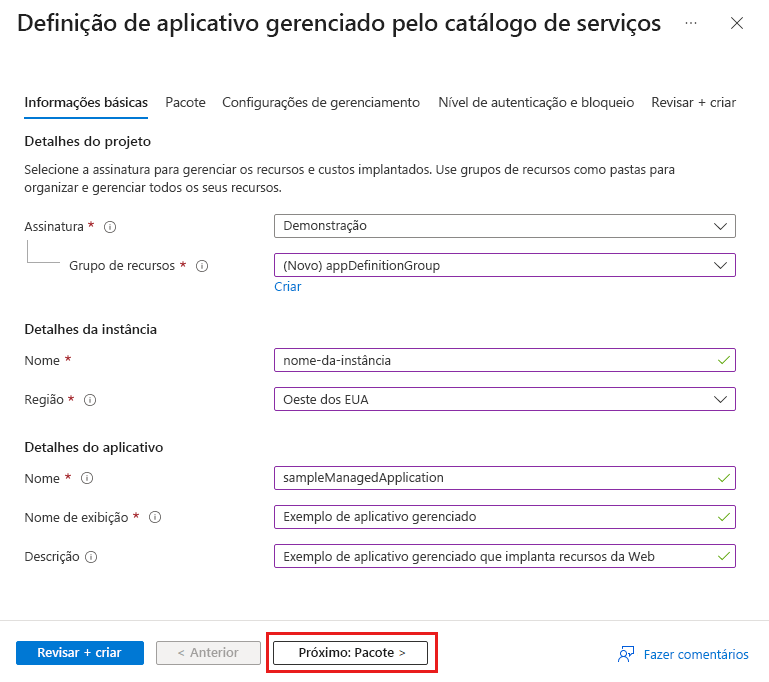Close the definition panel with X
Image resolution: width=769 pixels, height=682 pixels.
(x=737, y=23)
